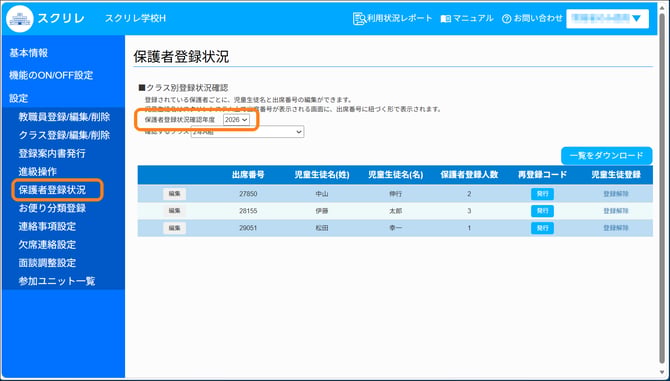Open the 利用状況レポート report icon
The height and width of the screenshot is (381, 670).
pos(359,19)
